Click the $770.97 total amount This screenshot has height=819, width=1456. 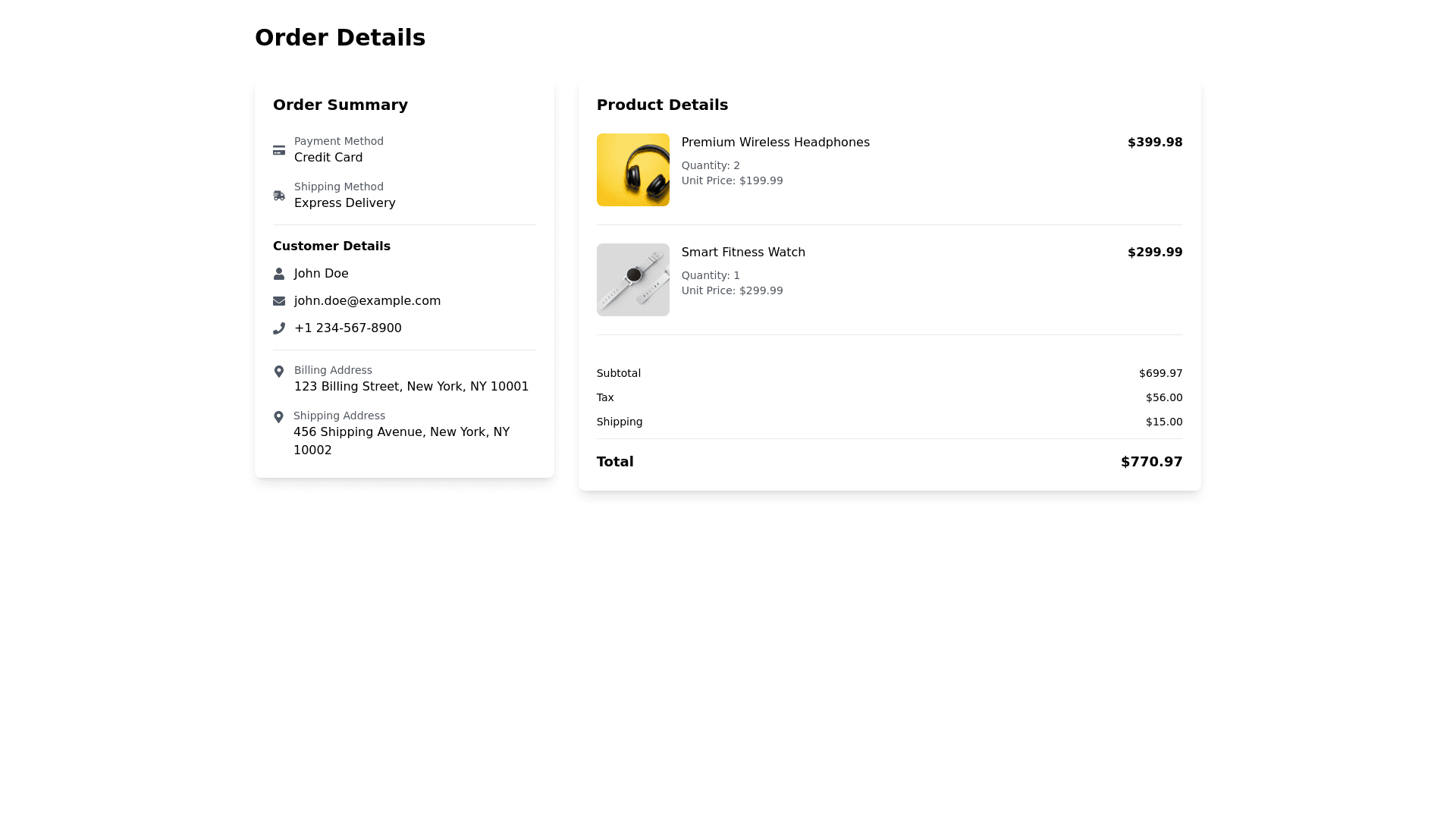pos(1151,462)
